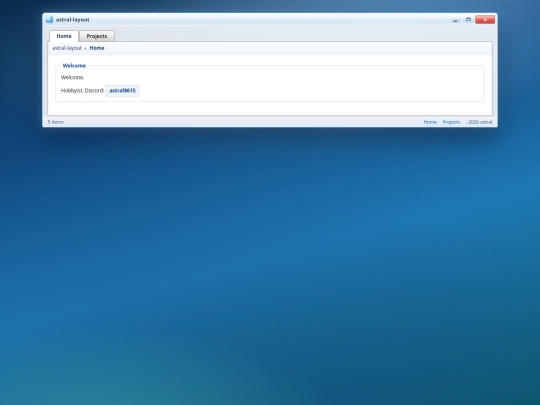Open the Home link in the footer
The image size is (540, 405).
[430, 122]
